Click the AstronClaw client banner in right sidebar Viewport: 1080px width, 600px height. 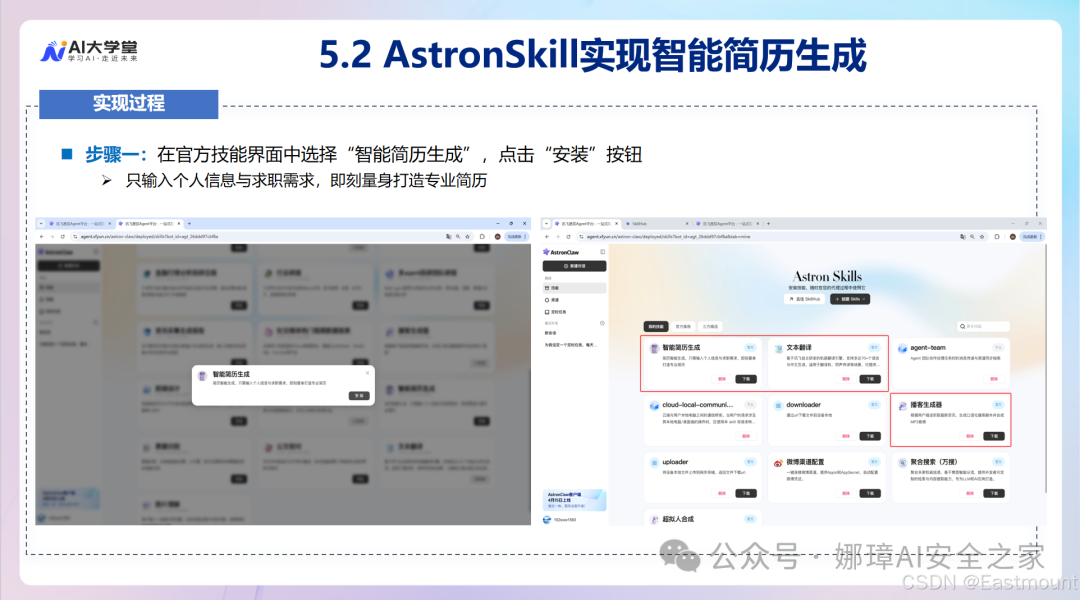pos(574,499)
